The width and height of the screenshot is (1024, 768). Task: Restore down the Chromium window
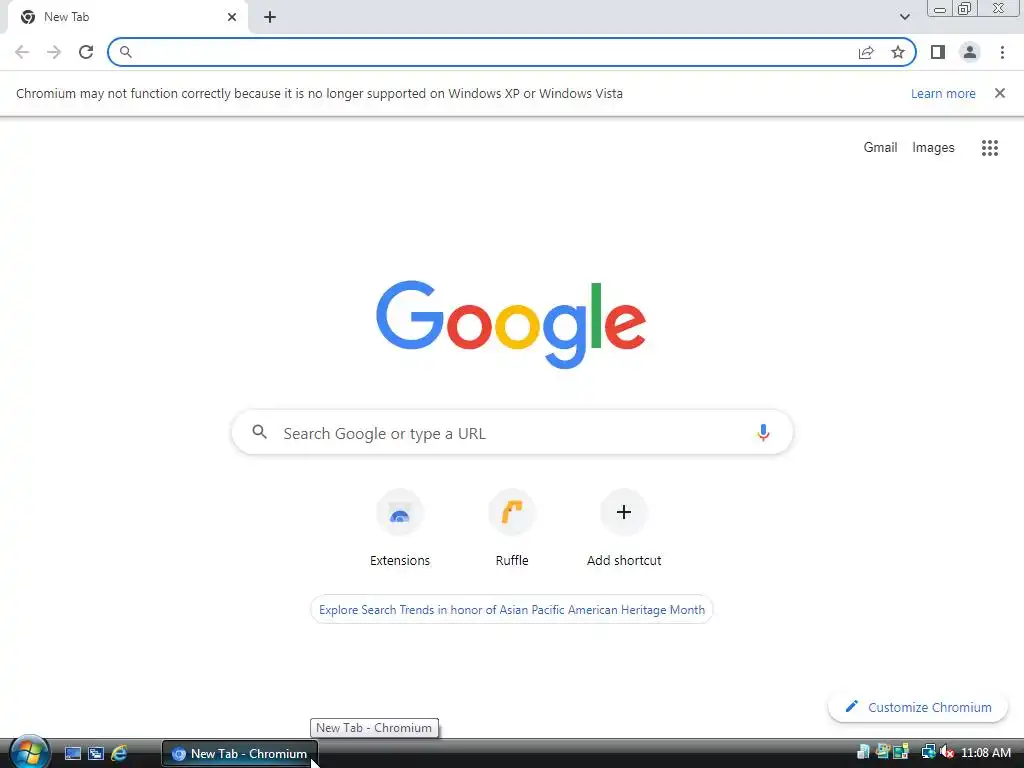click(965, 9)
